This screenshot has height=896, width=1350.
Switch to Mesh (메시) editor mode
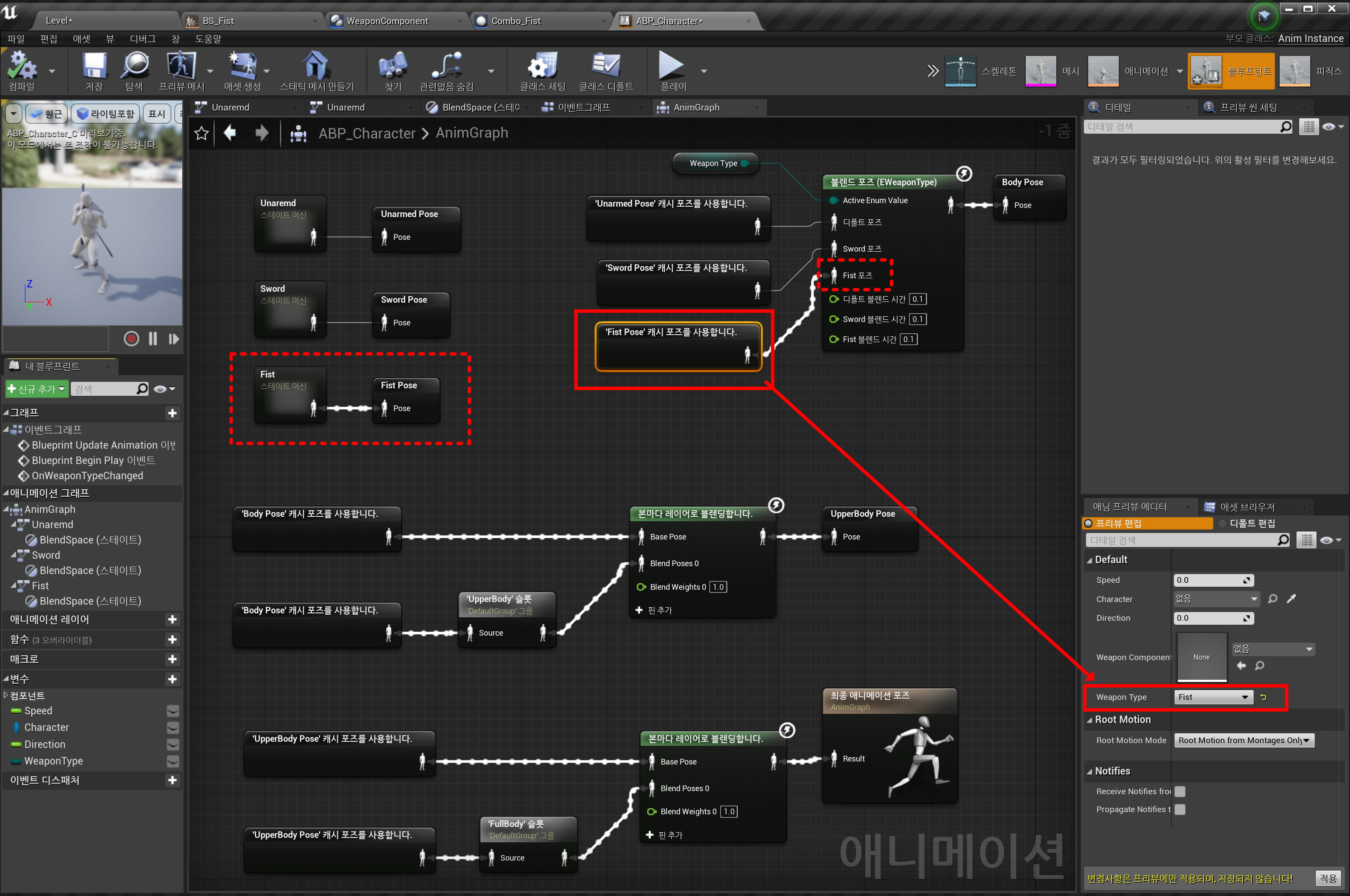1052,71
